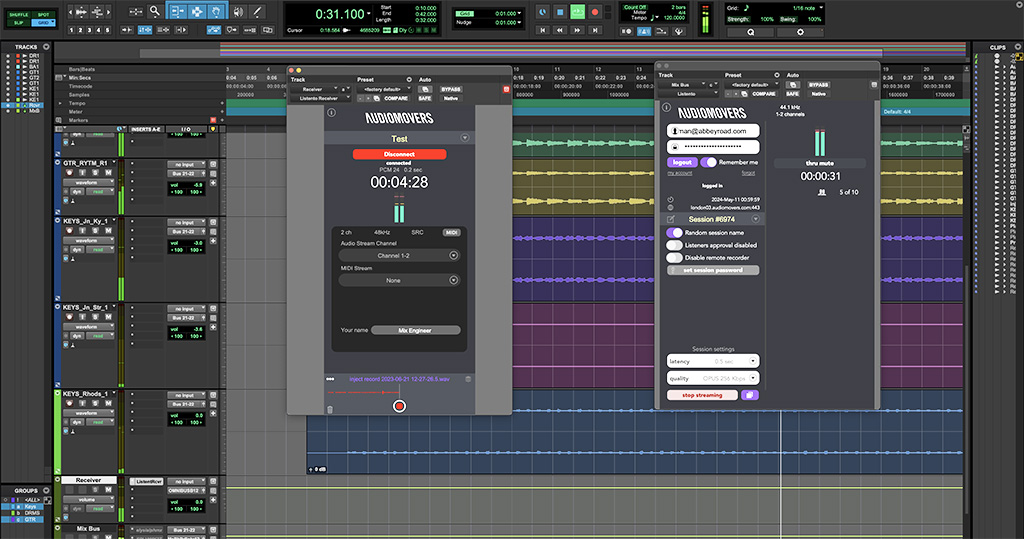Select the GTR group
This screenshot has height=539, width=1024.
pos(31,520)
